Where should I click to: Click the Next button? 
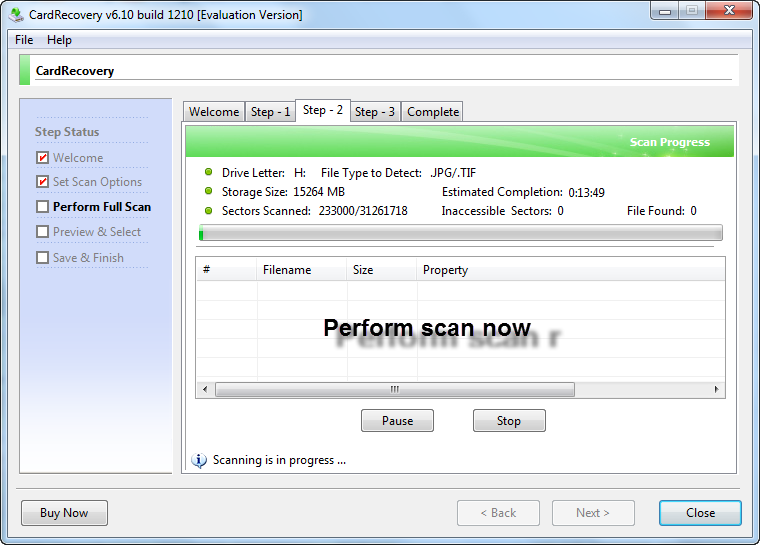click(x=593, y=513)
